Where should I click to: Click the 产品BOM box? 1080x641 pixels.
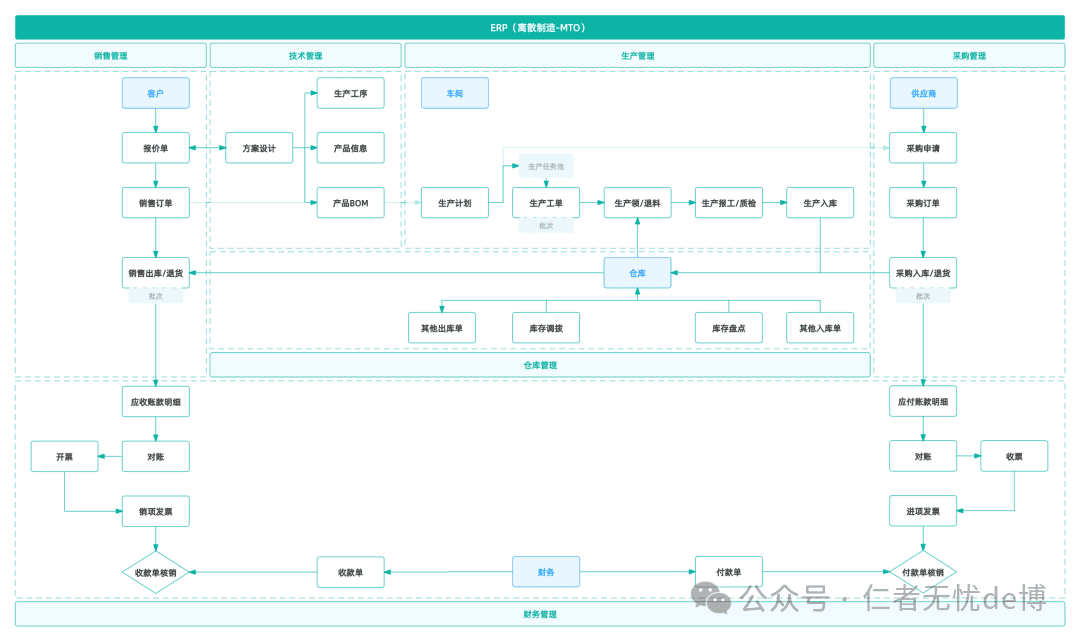click(351, 203)
